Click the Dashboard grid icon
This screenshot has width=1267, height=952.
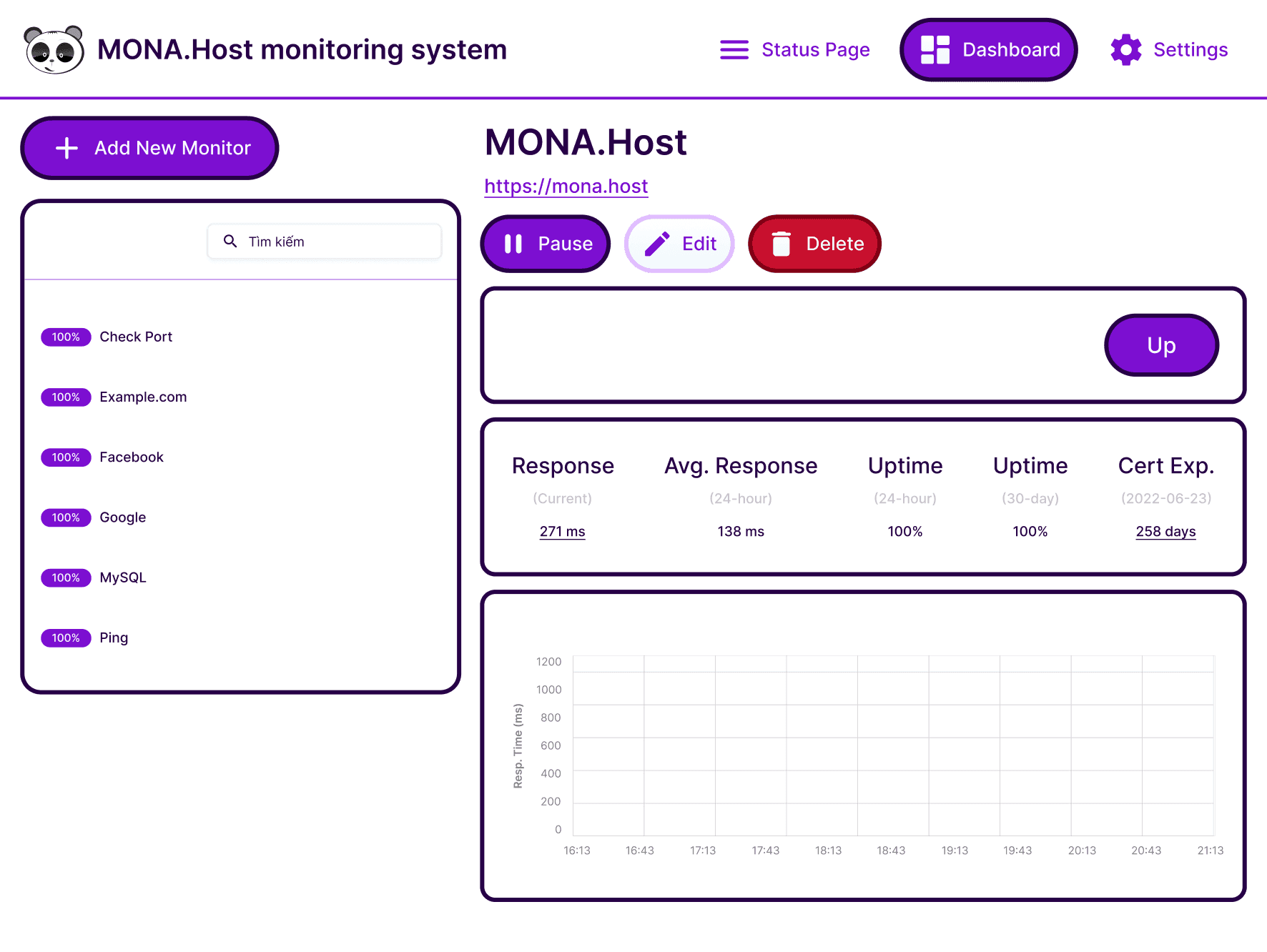(935, 50)
